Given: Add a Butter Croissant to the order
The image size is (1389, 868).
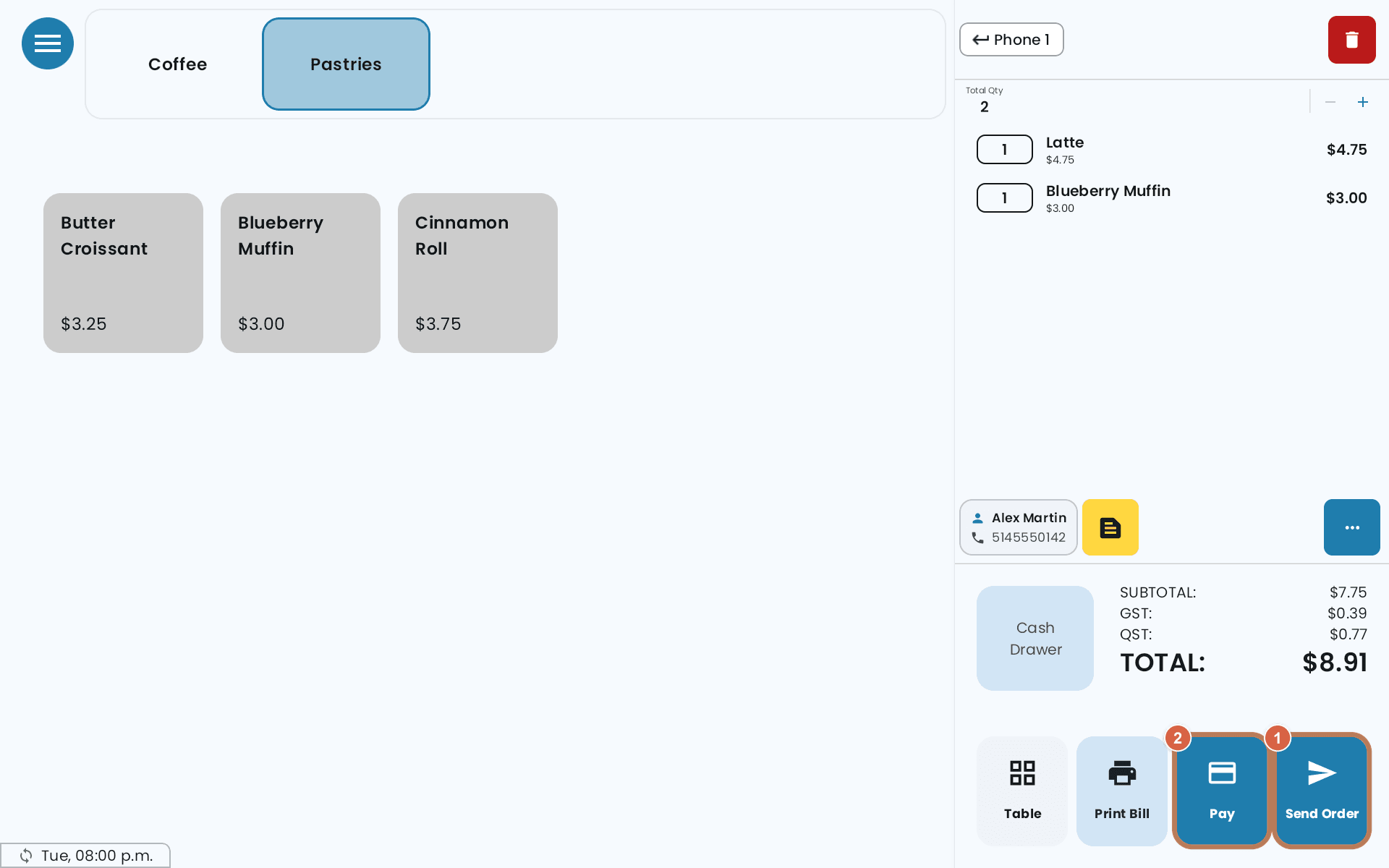Looking at the screenshot, I should pos(123,273).
